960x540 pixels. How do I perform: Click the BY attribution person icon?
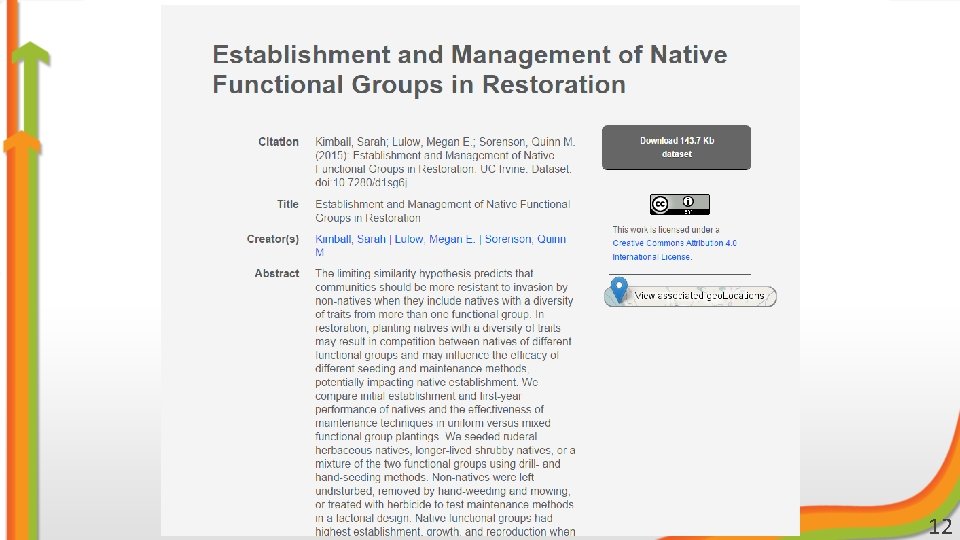pos(688,203)
